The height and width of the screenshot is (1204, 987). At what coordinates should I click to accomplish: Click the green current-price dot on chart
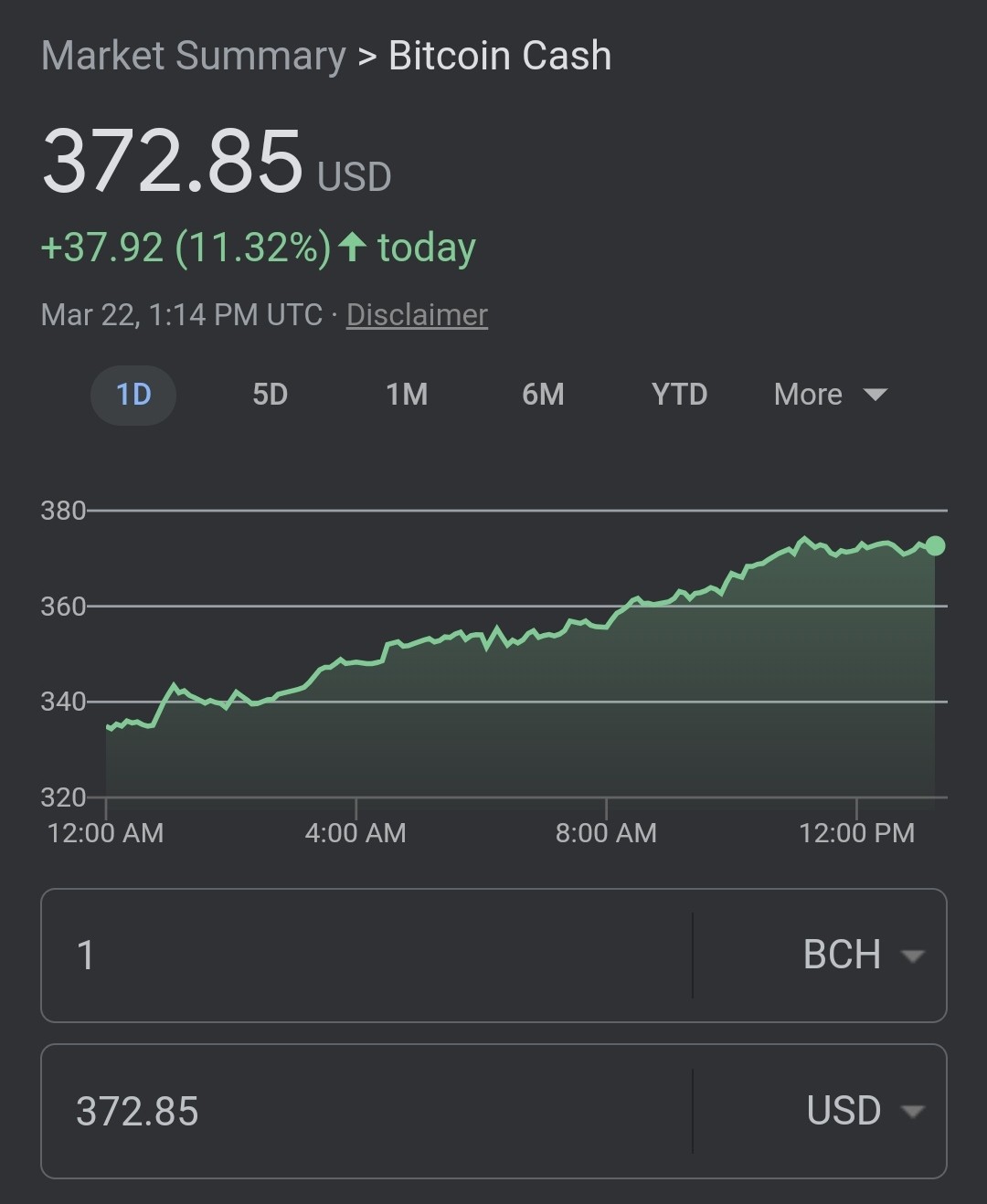point(935,546)
